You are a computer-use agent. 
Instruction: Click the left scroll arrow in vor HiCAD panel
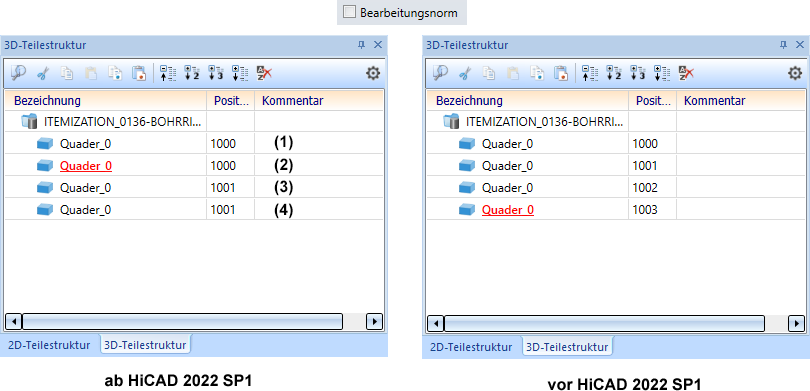(x=435, y=323)
